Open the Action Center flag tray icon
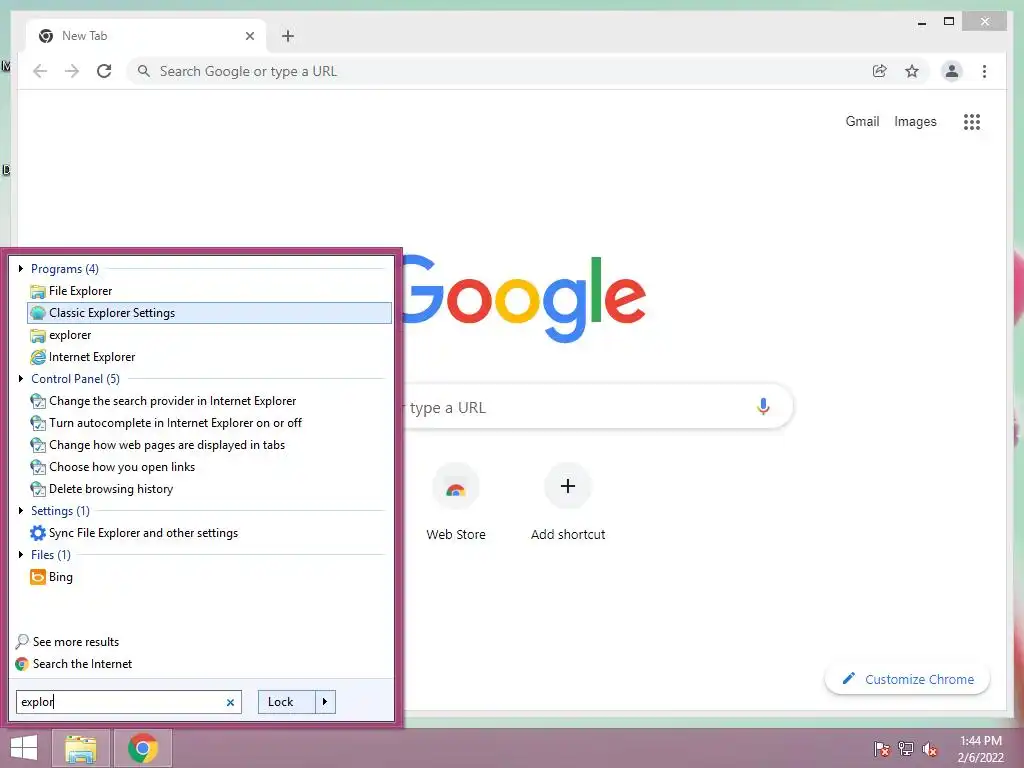This screenshot has width=1024, height=768. point(882,749)
